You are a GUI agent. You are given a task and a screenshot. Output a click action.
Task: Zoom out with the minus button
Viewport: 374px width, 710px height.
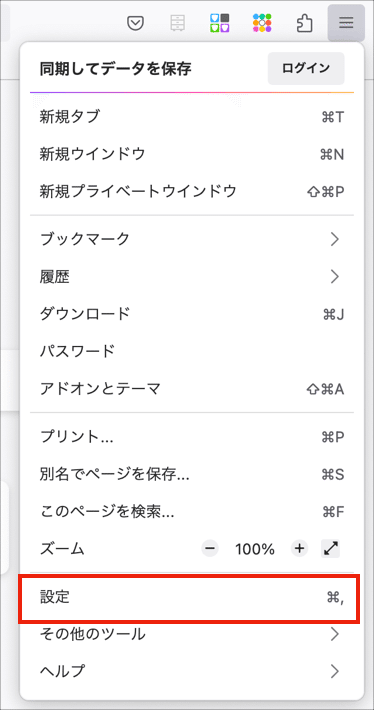pos(210,549)
